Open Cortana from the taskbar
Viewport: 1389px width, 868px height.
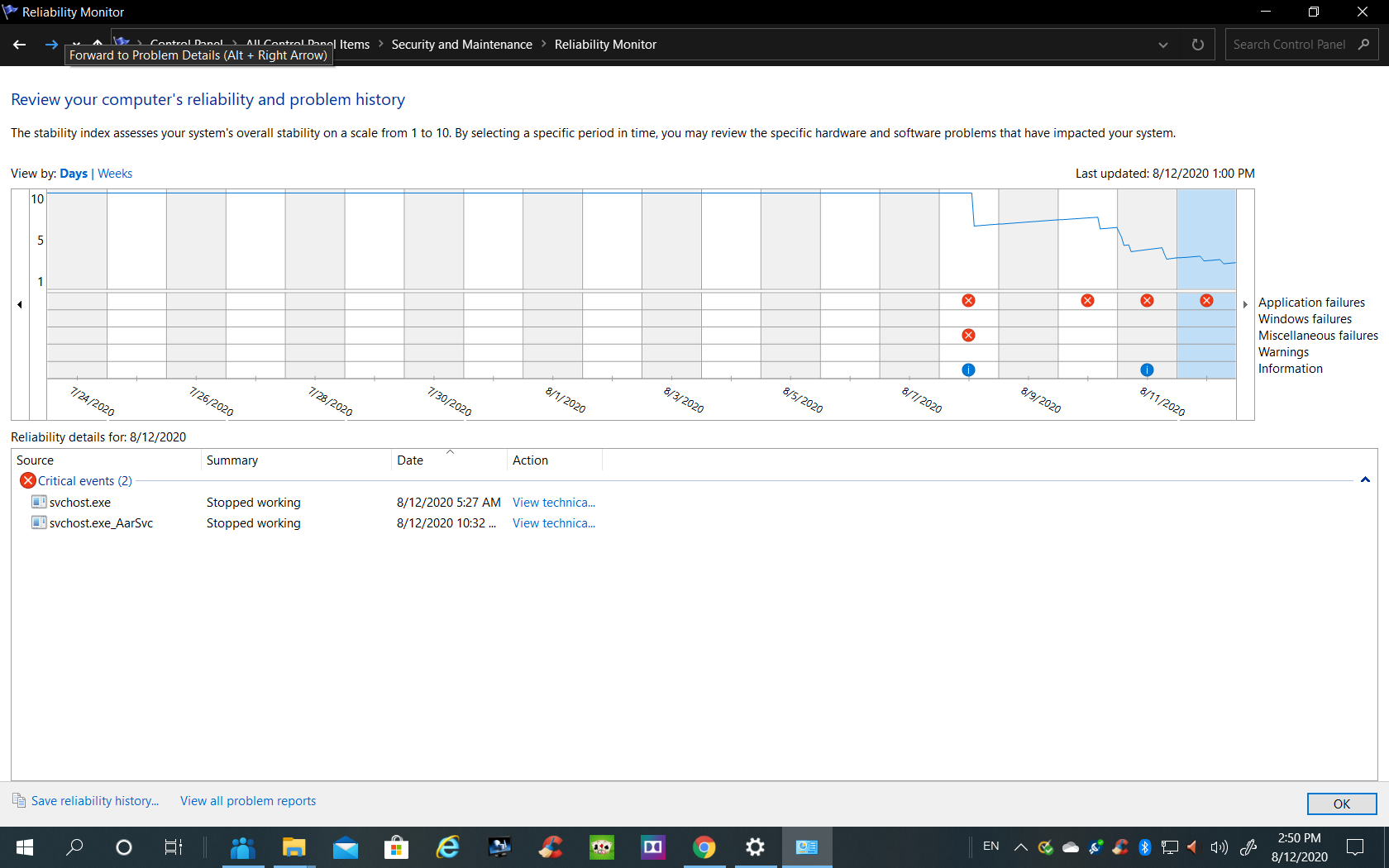coord(124,847)
